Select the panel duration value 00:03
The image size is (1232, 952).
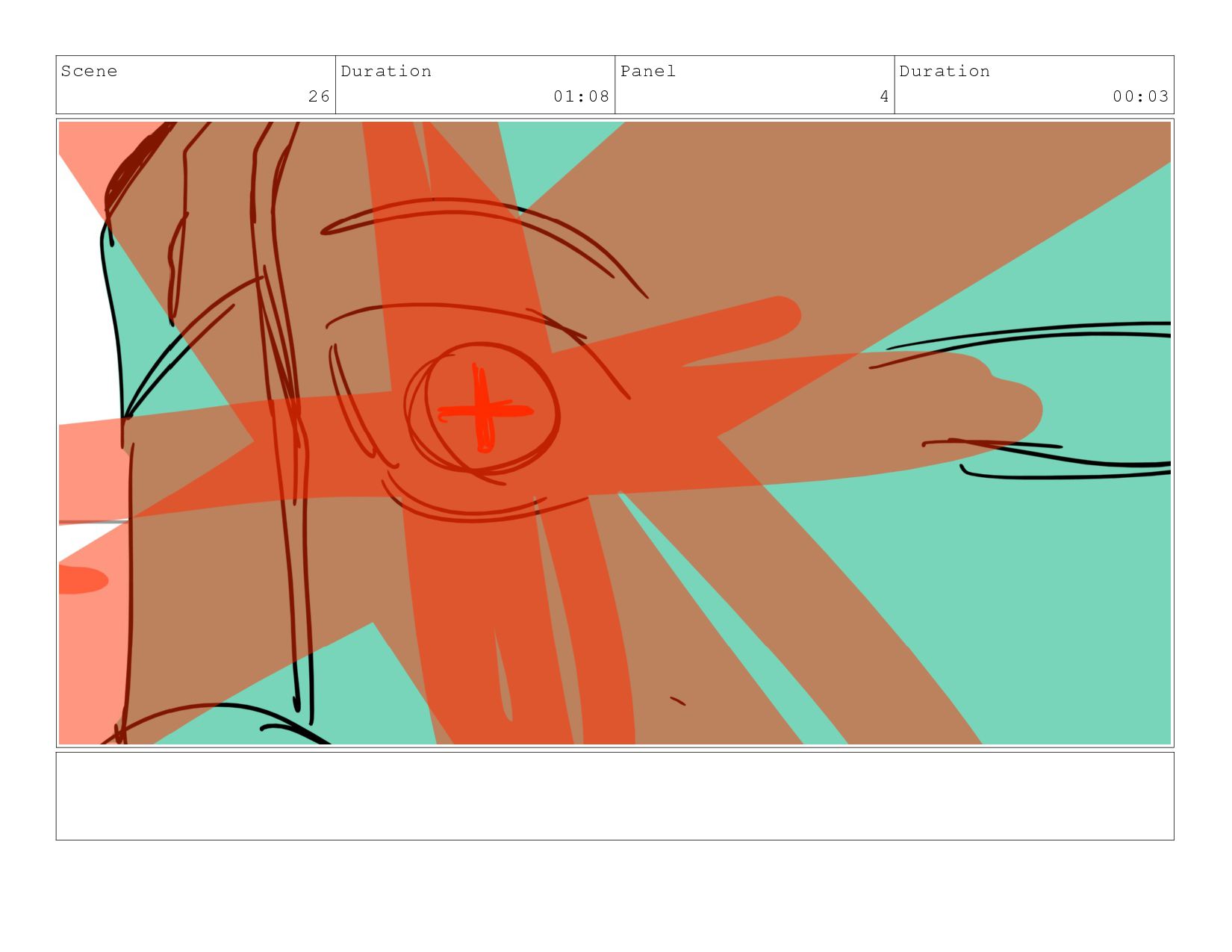click(1140, 96)
